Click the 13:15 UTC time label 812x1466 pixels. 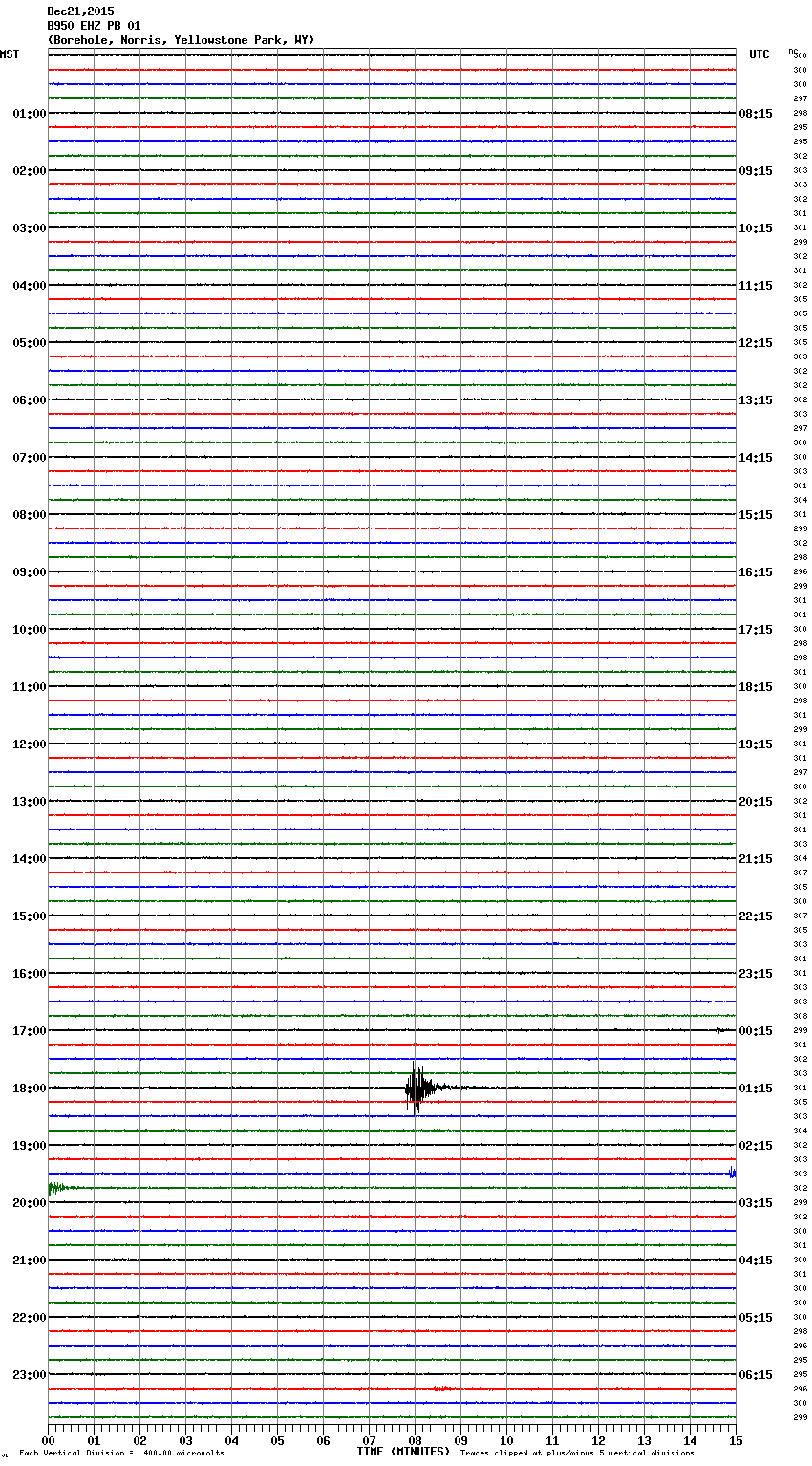(756, 400)
